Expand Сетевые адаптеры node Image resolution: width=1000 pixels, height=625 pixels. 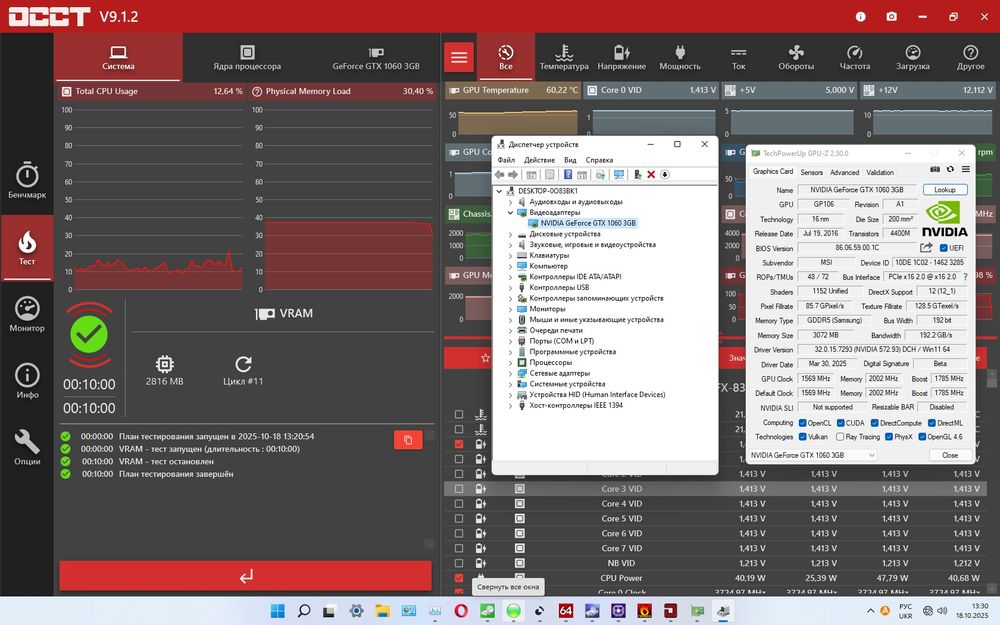point(510,373)
